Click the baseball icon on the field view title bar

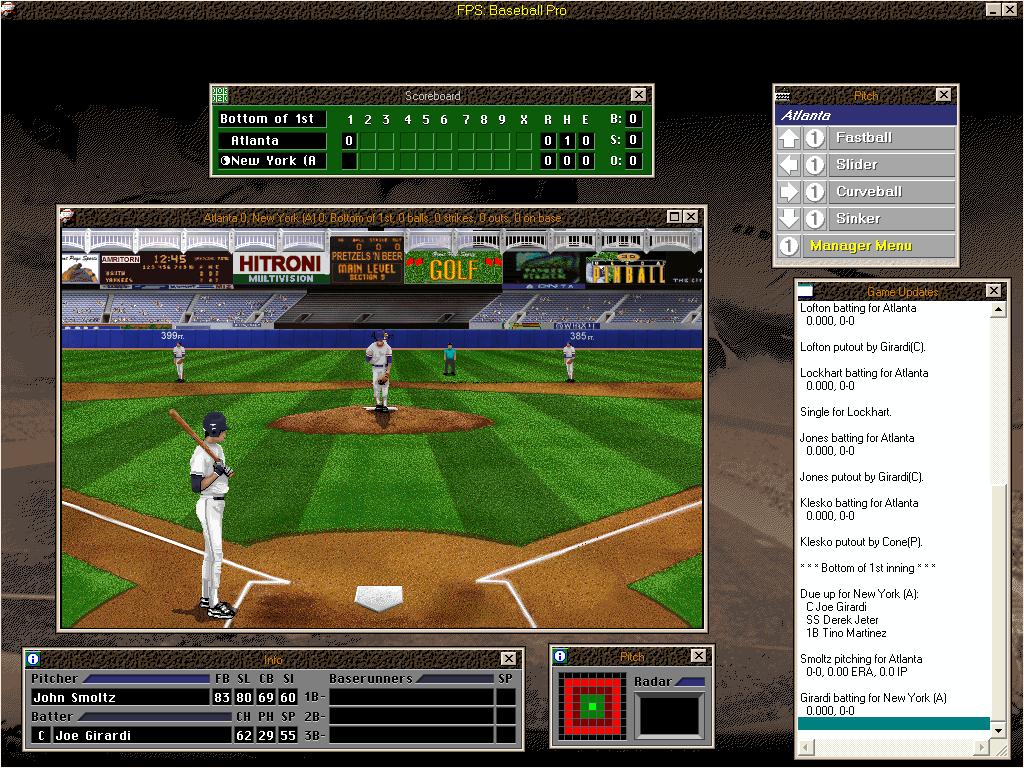[x=67, y=217]
